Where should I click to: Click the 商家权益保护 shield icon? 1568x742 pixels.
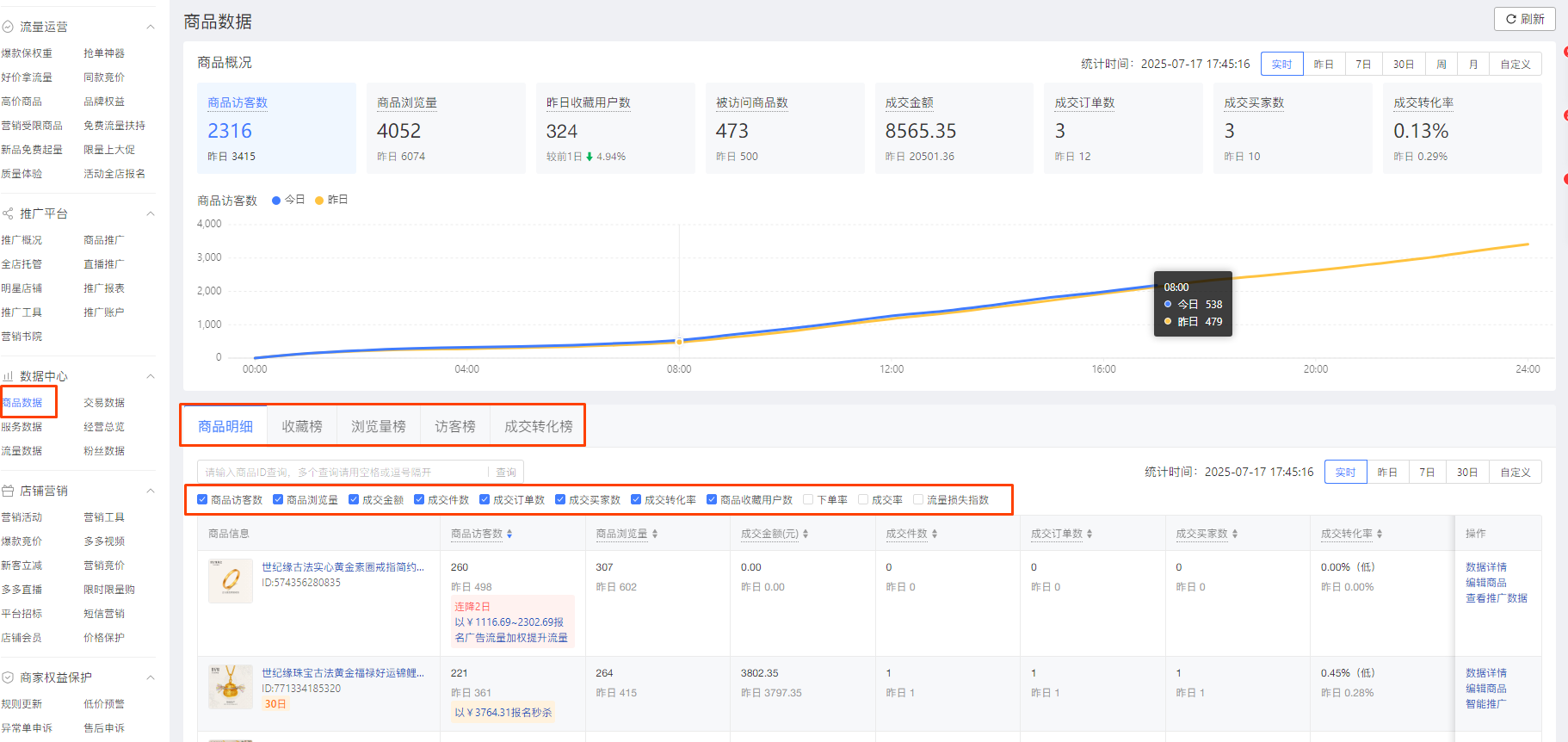(x=8, y=677)
